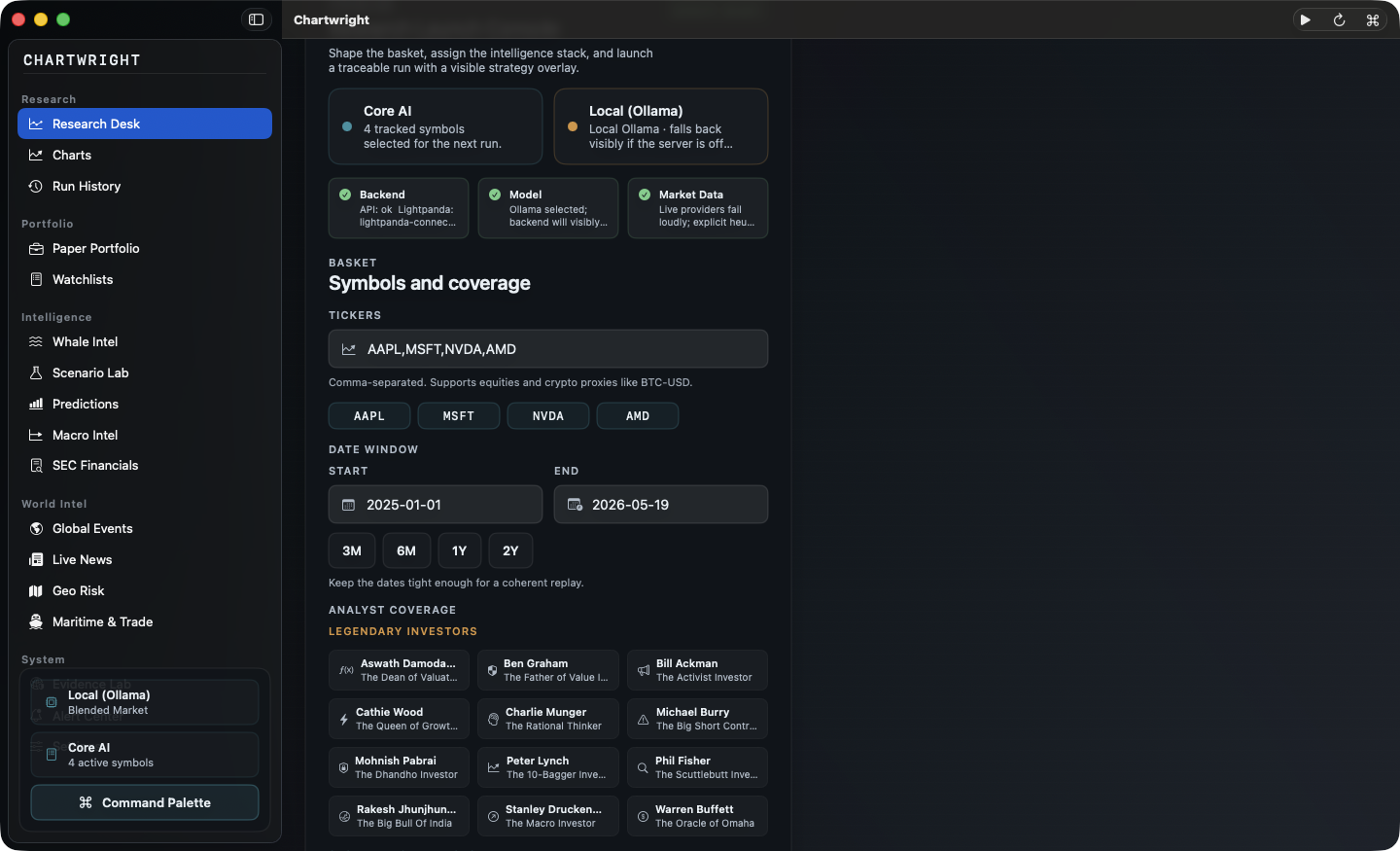
Task: Toggle analyst Bill Ackman
Action: pos(698,670)
